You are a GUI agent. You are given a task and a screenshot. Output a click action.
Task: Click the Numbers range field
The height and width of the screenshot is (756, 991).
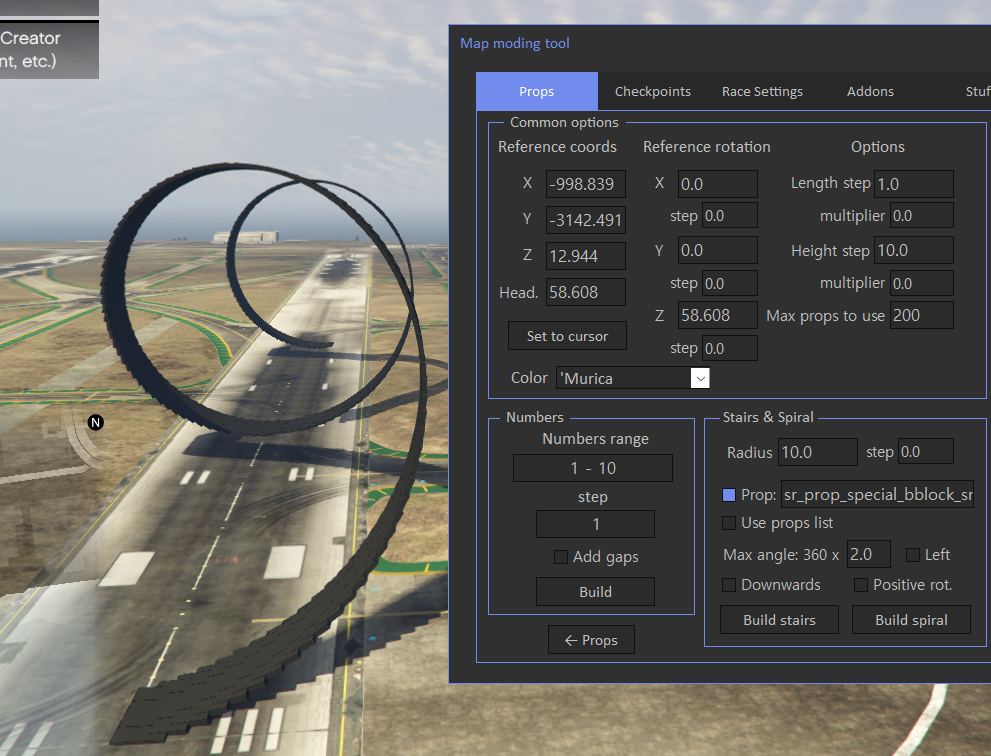593,468
